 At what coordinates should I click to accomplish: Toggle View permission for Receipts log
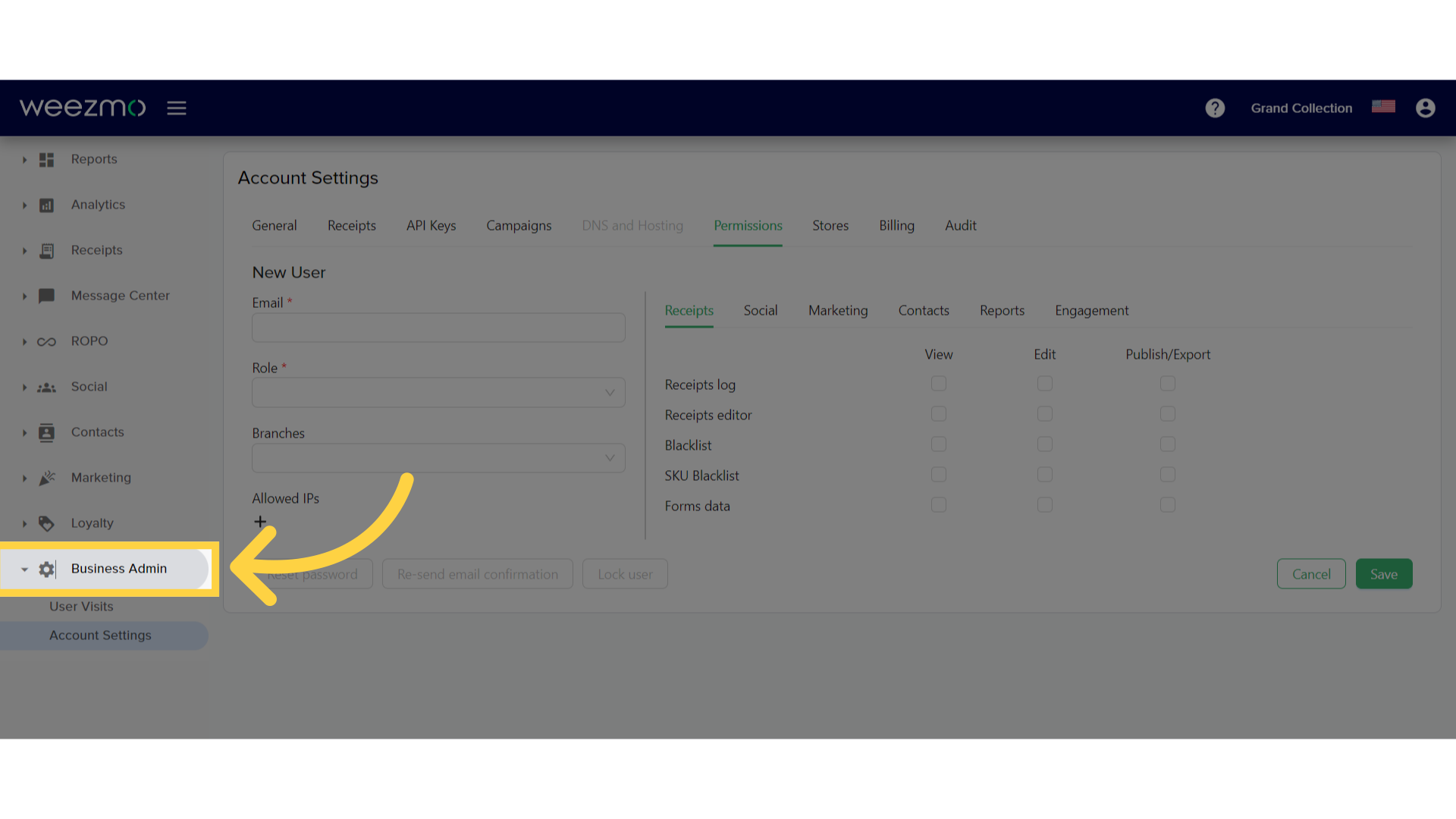click(938, 383)
